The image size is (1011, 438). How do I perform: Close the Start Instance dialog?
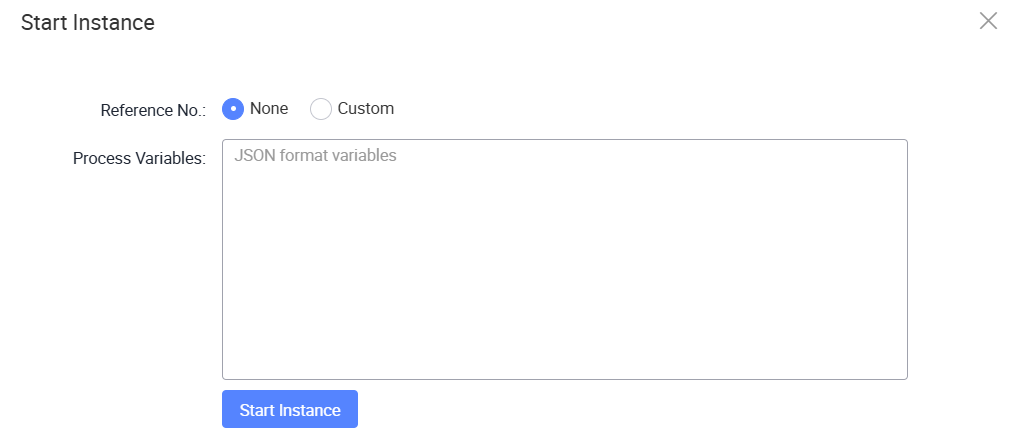(988, 21)
